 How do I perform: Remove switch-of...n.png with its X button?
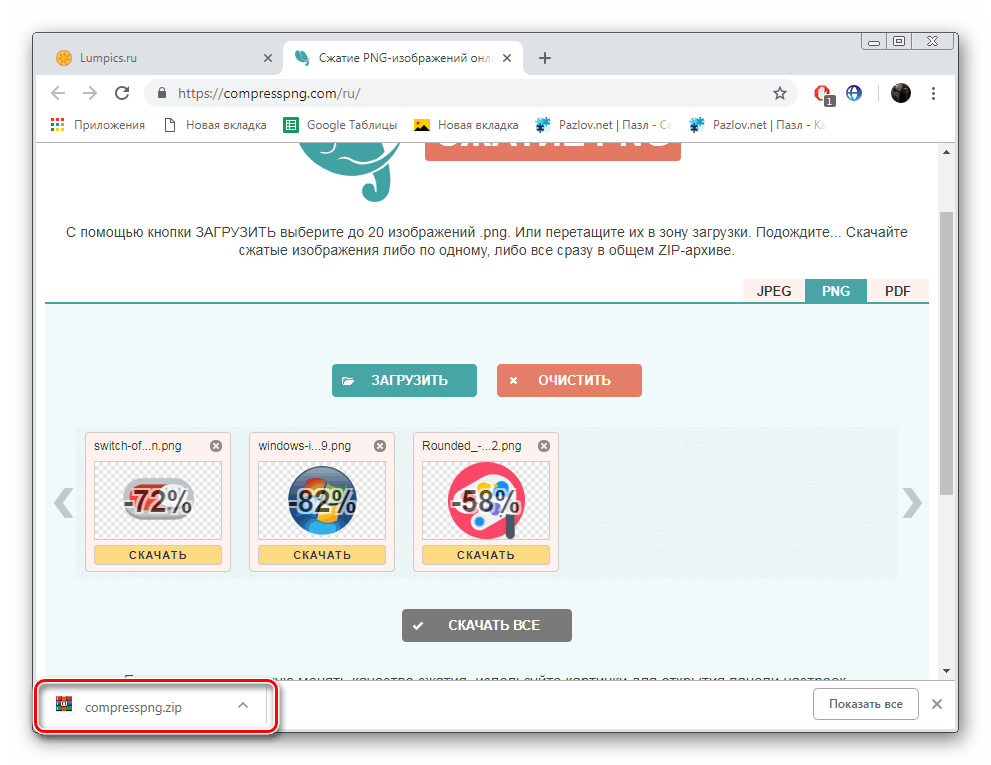[215, 446]
